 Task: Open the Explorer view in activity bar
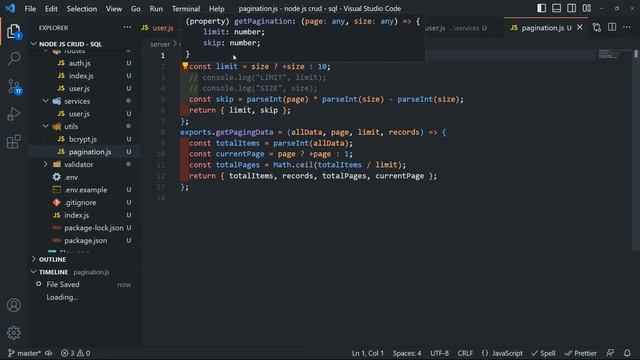coord(13,31)
